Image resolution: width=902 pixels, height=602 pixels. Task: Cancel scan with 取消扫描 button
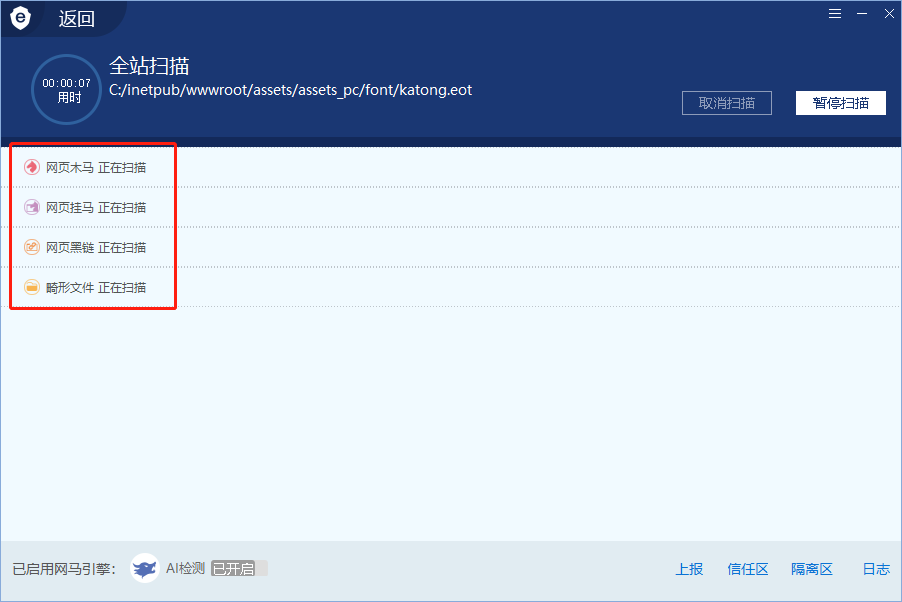pos(727,103)
